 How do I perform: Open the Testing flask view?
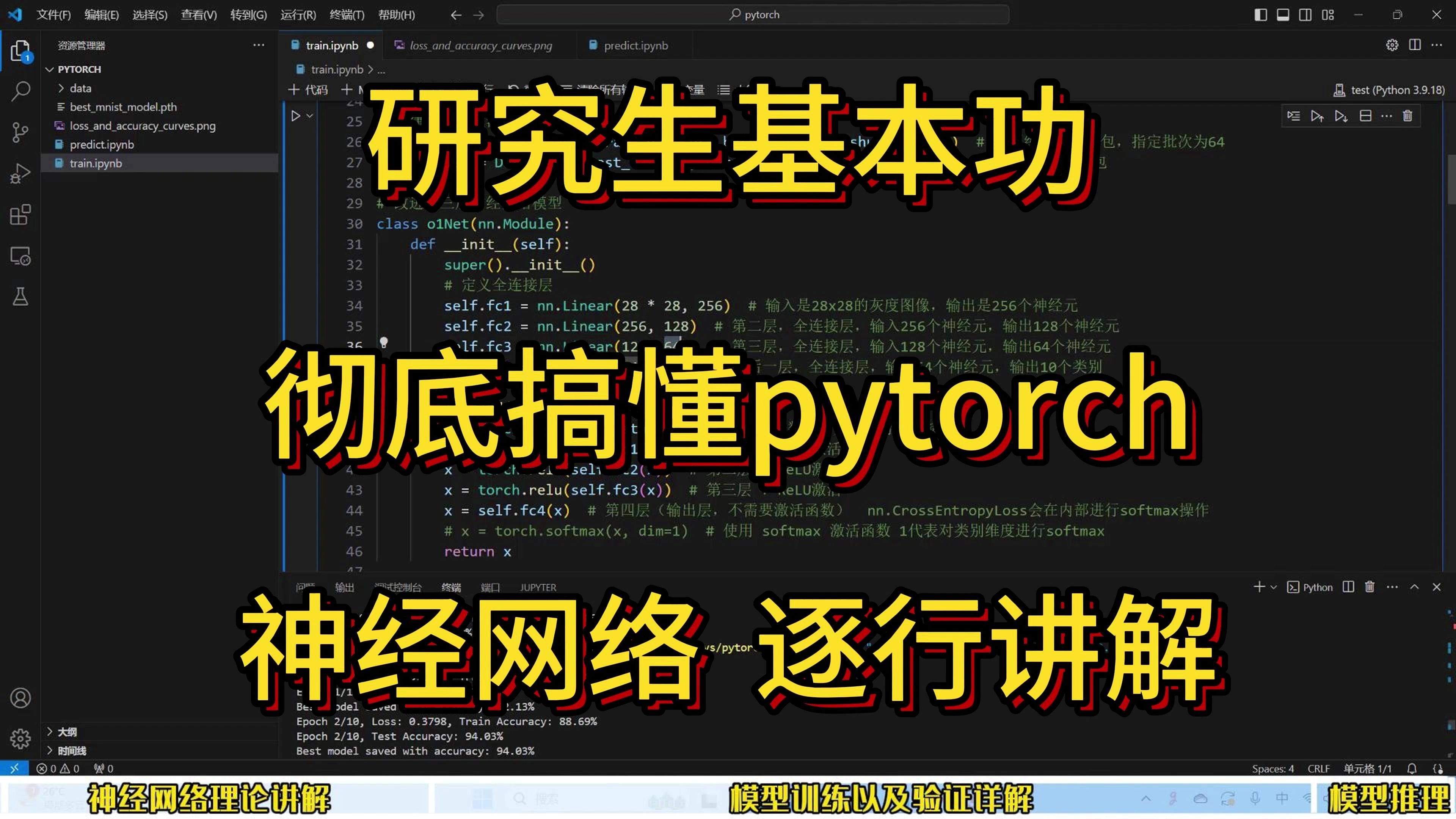coord(20,296)
